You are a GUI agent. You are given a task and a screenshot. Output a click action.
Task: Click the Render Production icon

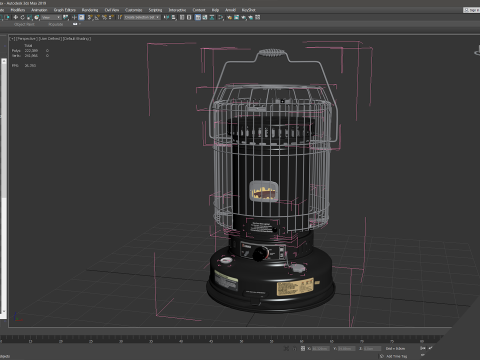(x=244, y=17)
